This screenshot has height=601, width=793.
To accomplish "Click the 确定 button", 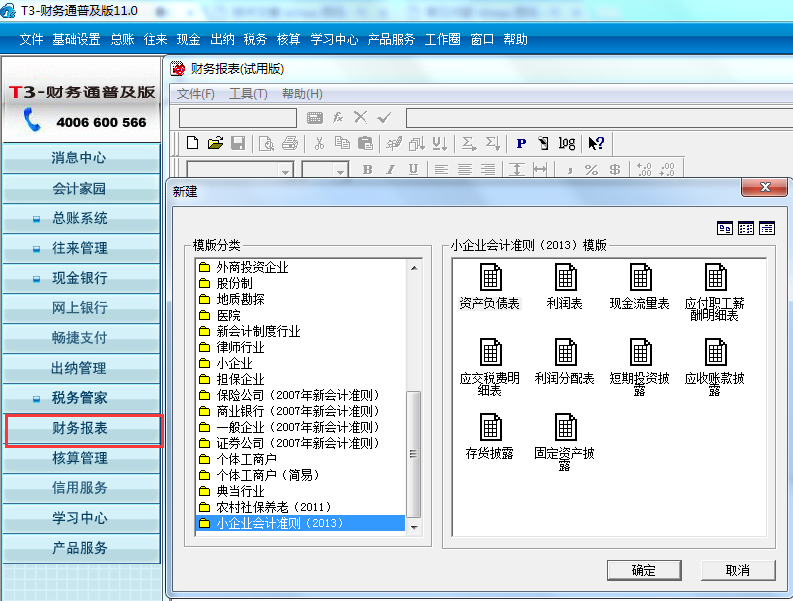I will (644, 570).
